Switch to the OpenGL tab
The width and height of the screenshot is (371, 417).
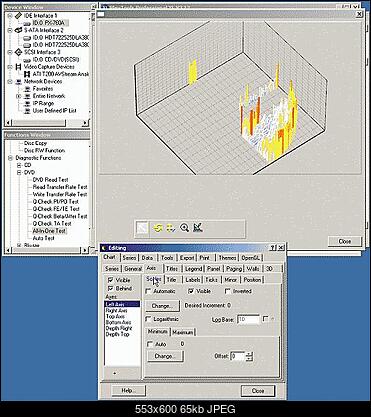click(x=251, y=258)
